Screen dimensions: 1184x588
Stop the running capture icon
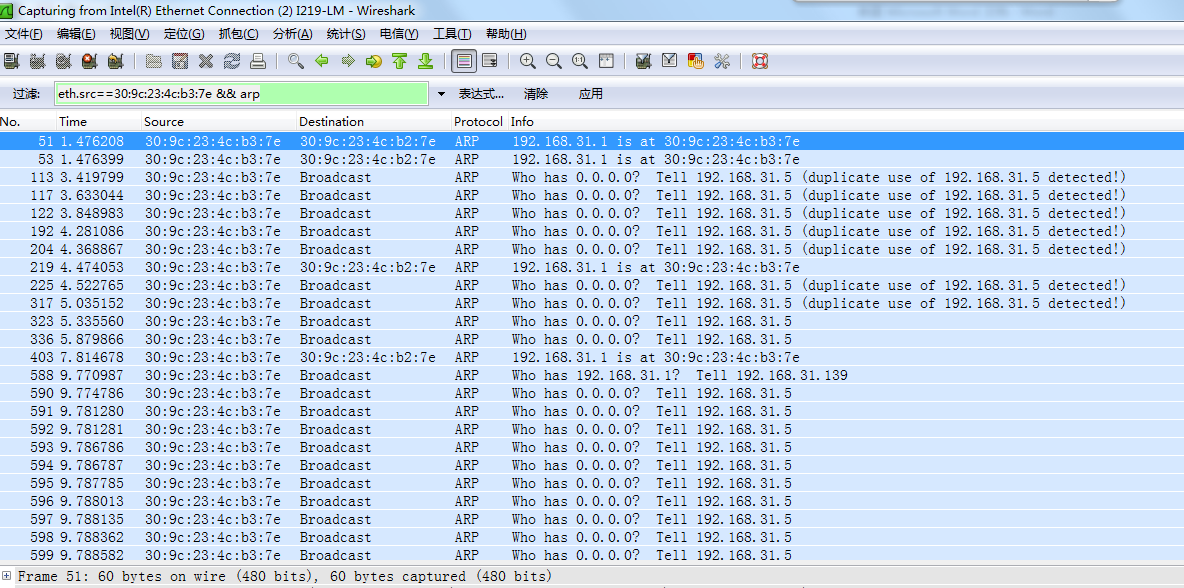(90, 61)
